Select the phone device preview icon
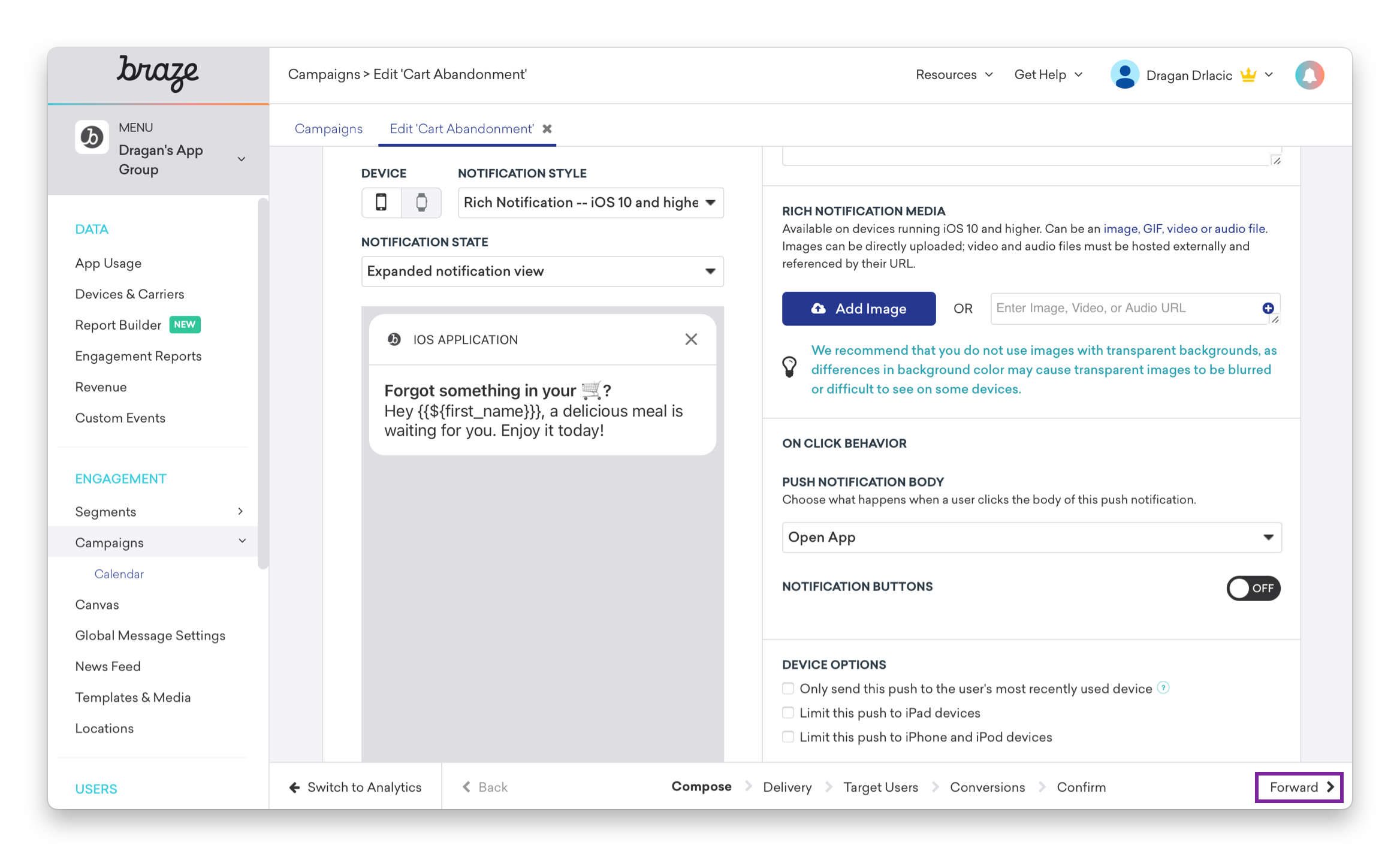 pyautogui.click(x=381, y=202)
